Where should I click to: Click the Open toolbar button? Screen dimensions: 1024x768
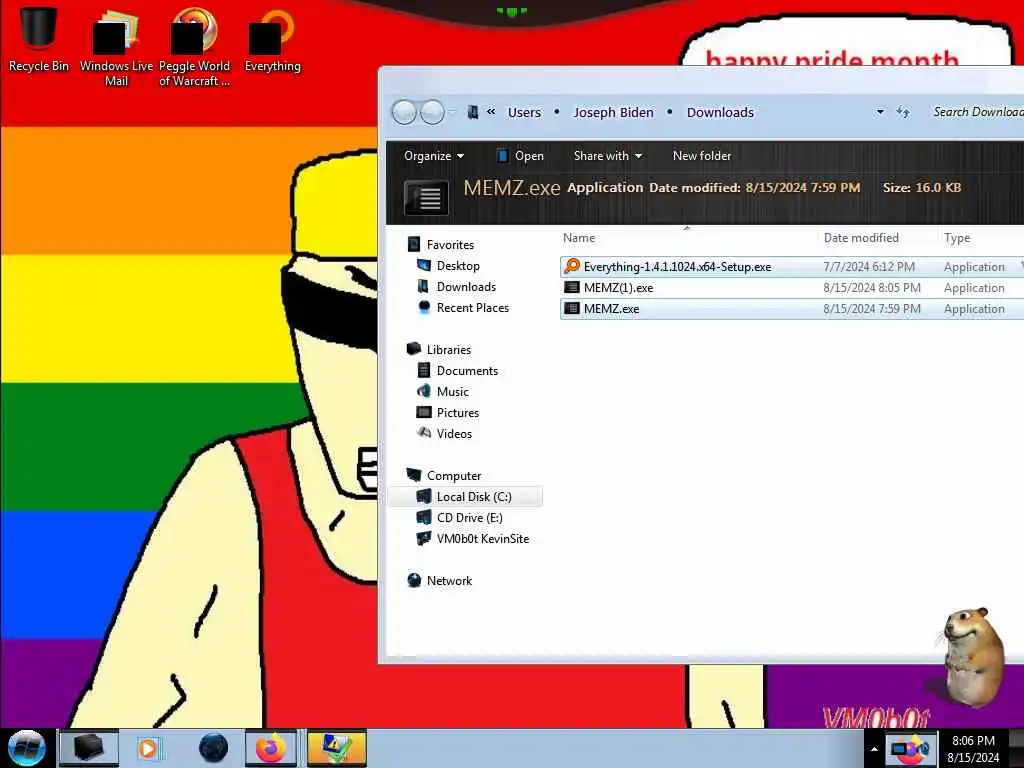coord(520,155)
